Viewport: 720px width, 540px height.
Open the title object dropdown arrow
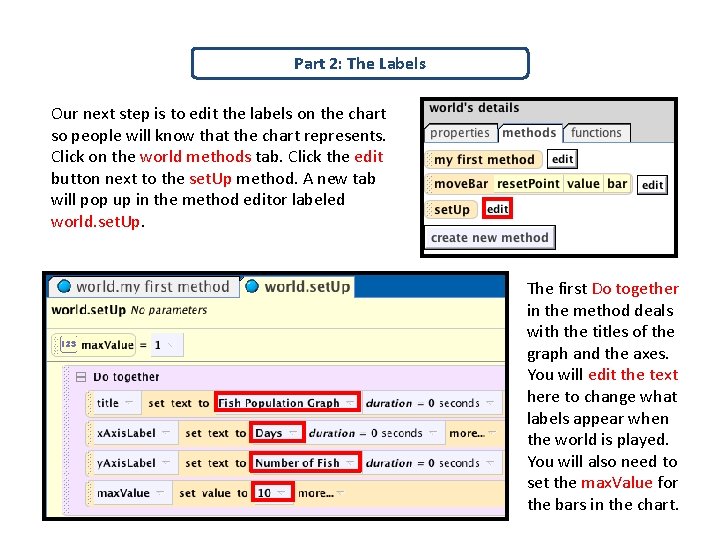pyautogui.click(x=129, y=403)
